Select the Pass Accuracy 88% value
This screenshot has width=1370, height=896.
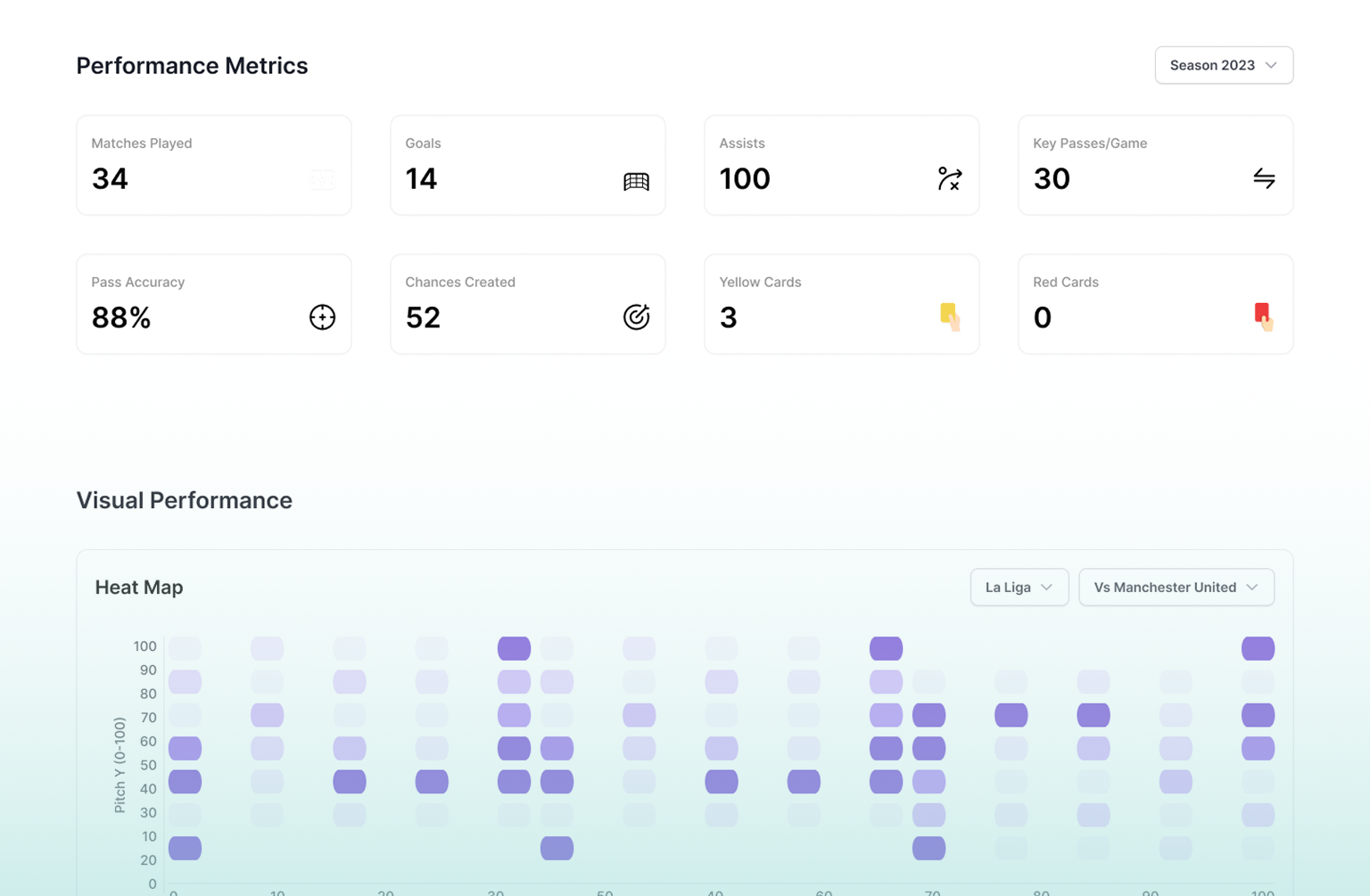click(x=121, y=318)
